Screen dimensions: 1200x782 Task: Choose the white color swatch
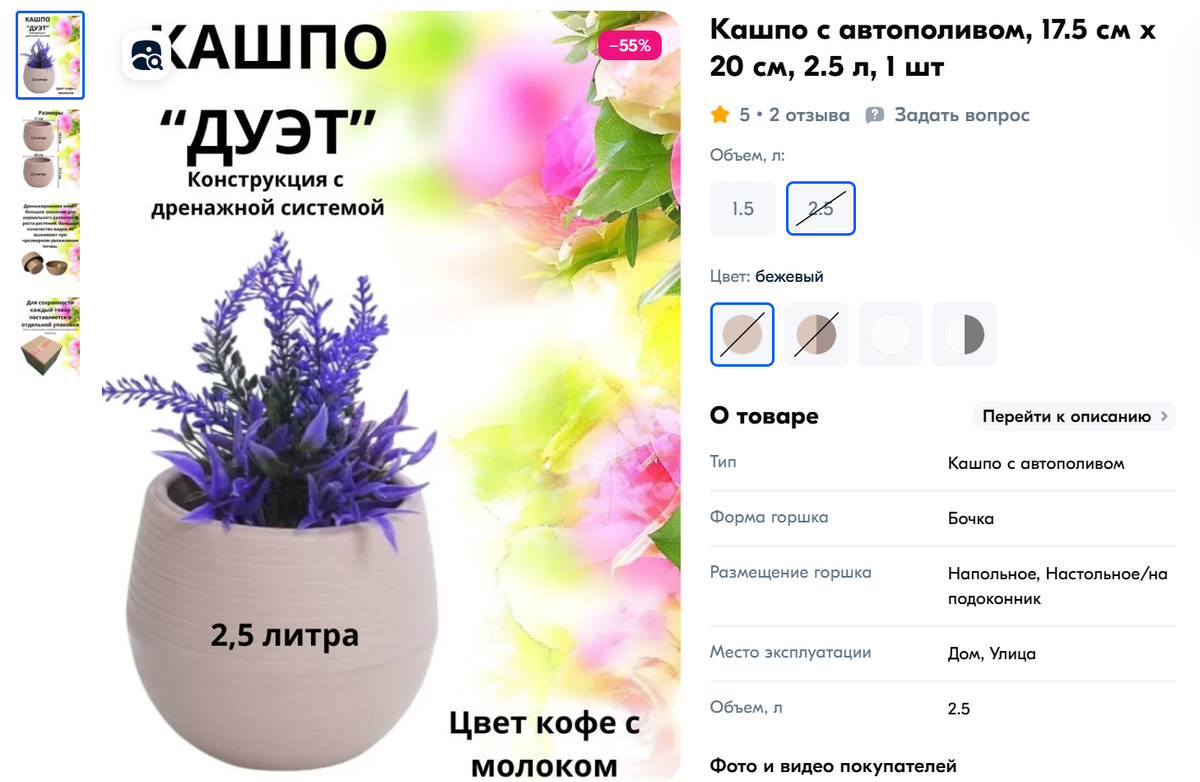point(890,334)
